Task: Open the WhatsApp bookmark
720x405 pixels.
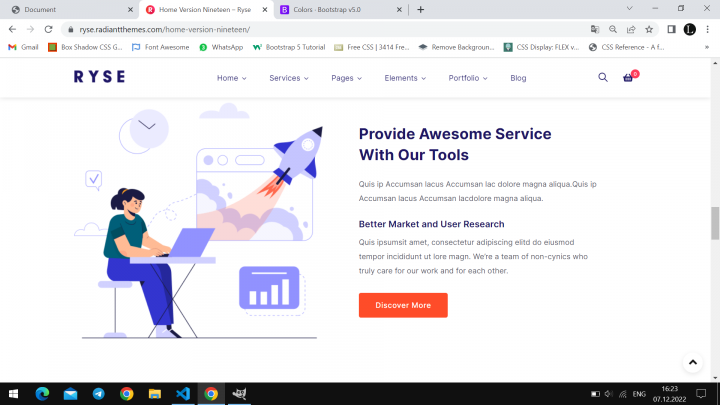Action: tap(221, 47)
